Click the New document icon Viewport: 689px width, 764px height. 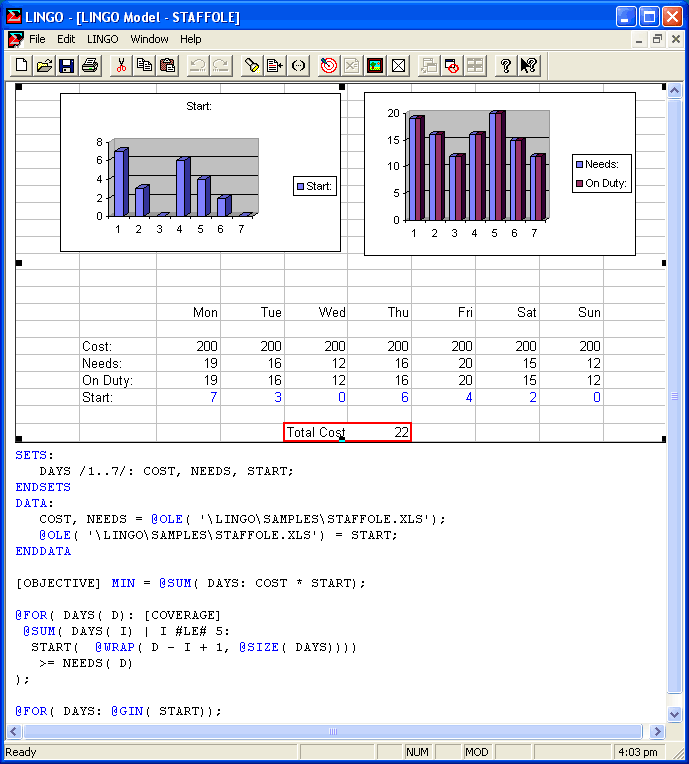21,66
